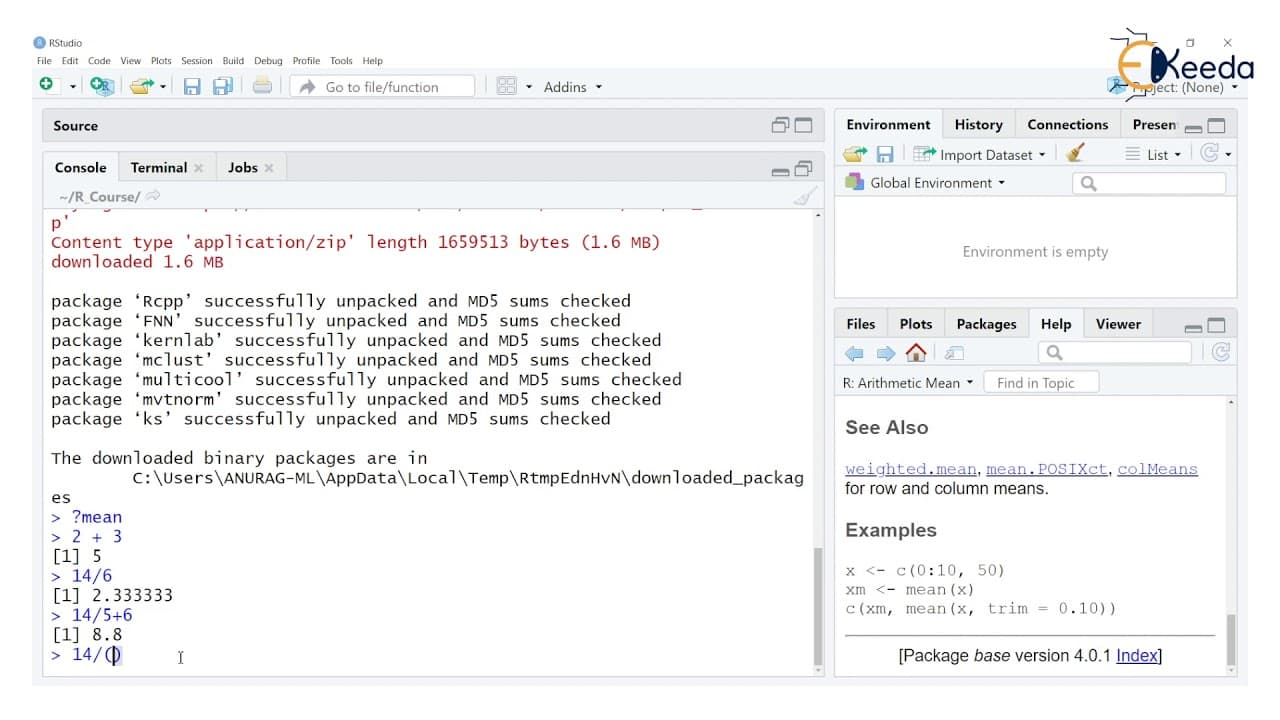This screenshot has width=1280, height=720.
Task: Click the view working directory arrow icon
Action: pos(152,196)
